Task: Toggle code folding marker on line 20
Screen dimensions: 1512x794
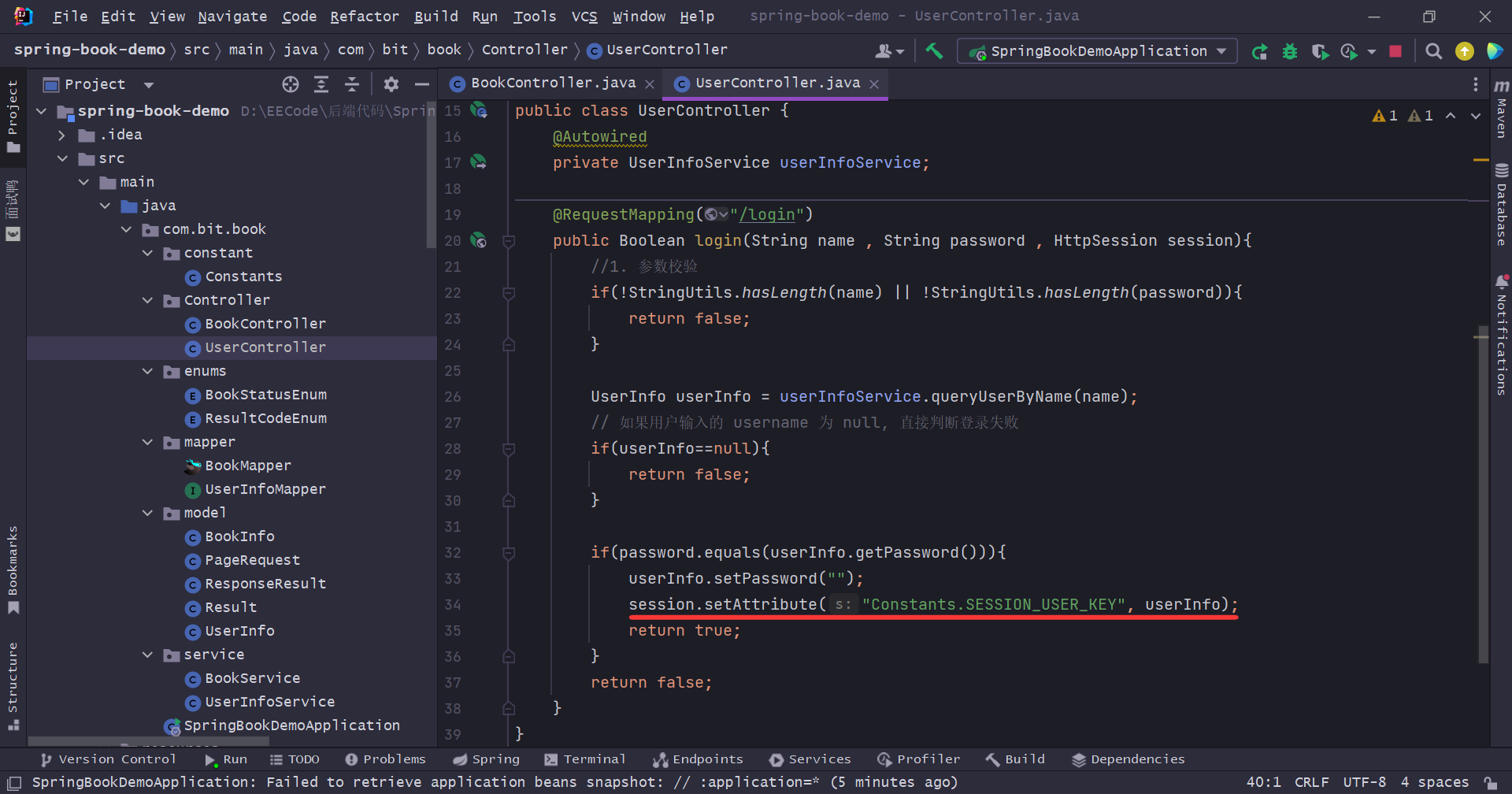Action: click(509, 241)
